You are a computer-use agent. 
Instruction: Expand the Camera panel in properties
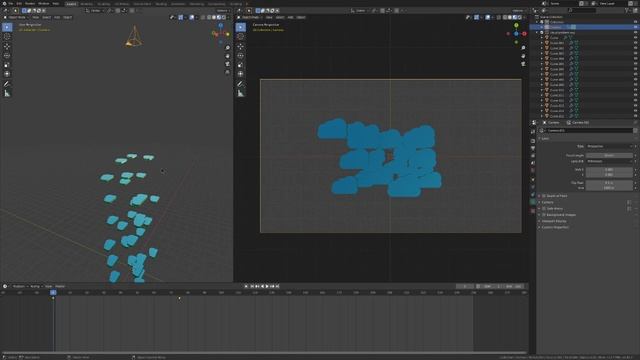point(547,202)
